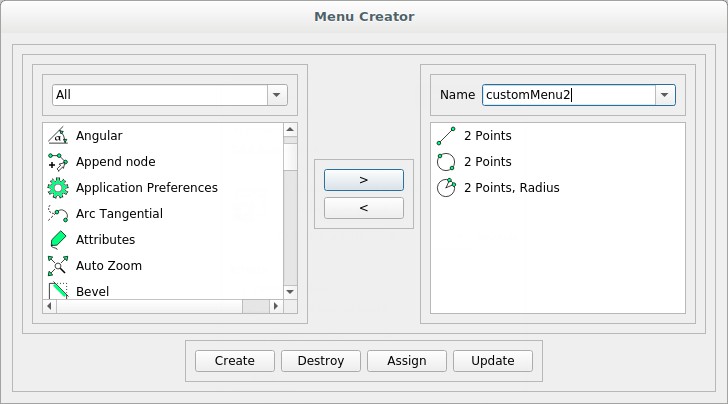
Task: Add action with the > button
Action: pos(364,180)
